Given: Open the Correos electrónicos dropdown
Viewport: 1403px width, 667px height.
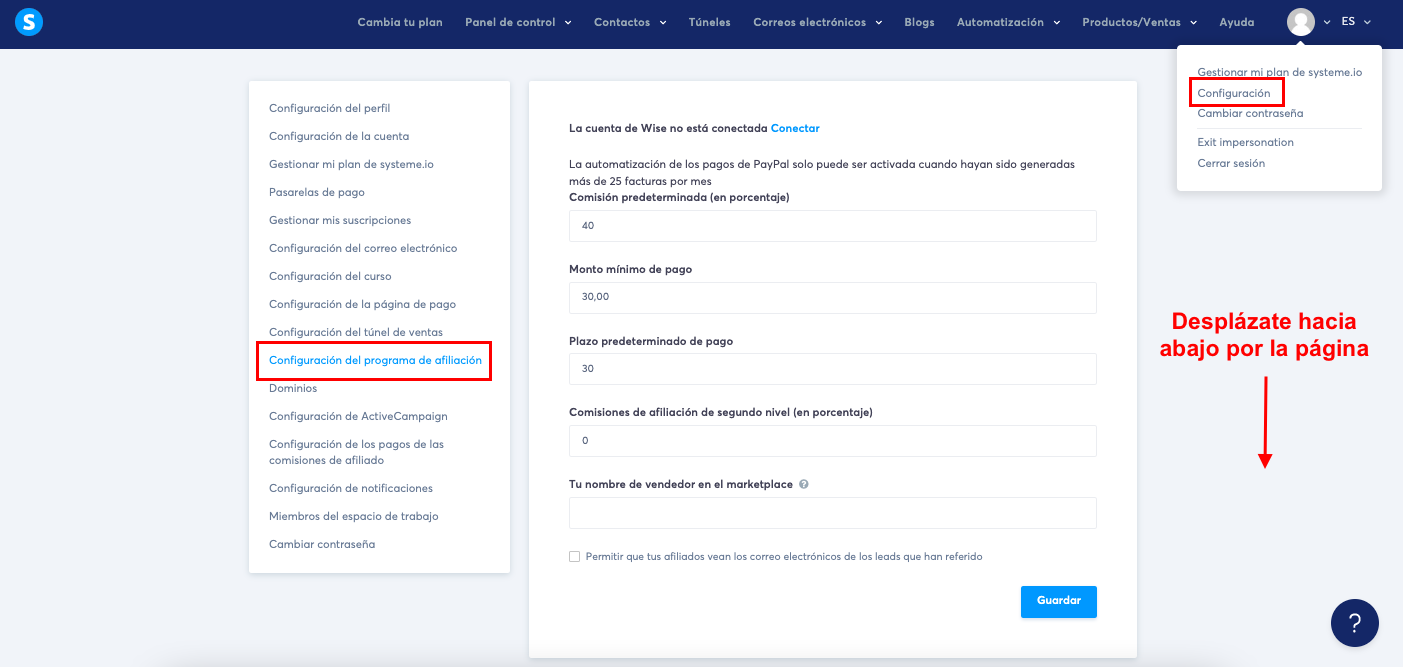Looking at the screenshot, I should [x=817, y=21].
